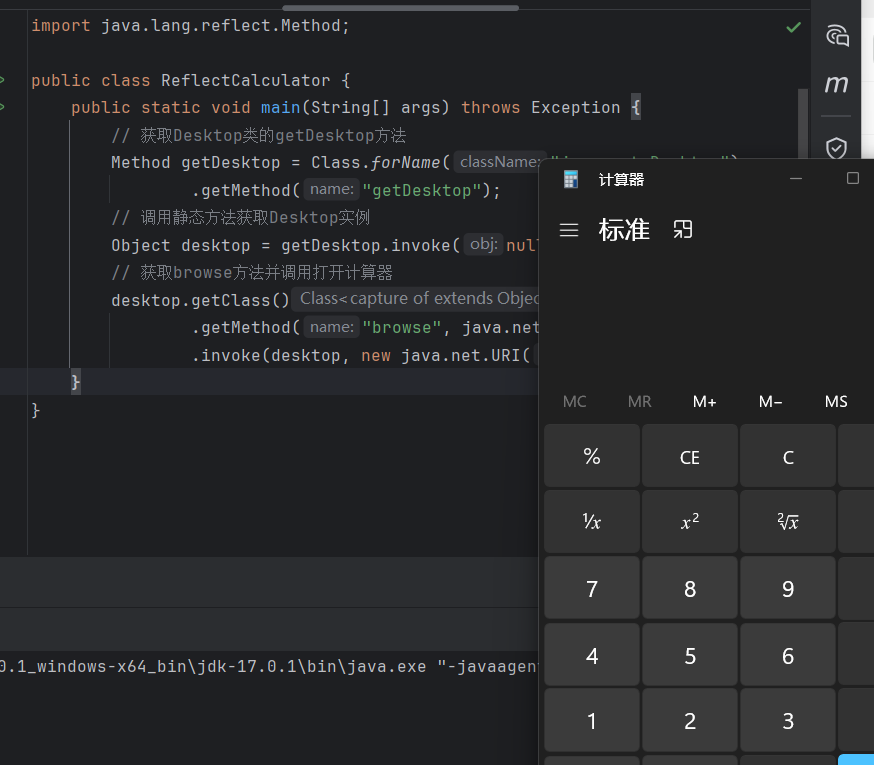
Task: Click the MS memory store button
Action: coord(836,401)
